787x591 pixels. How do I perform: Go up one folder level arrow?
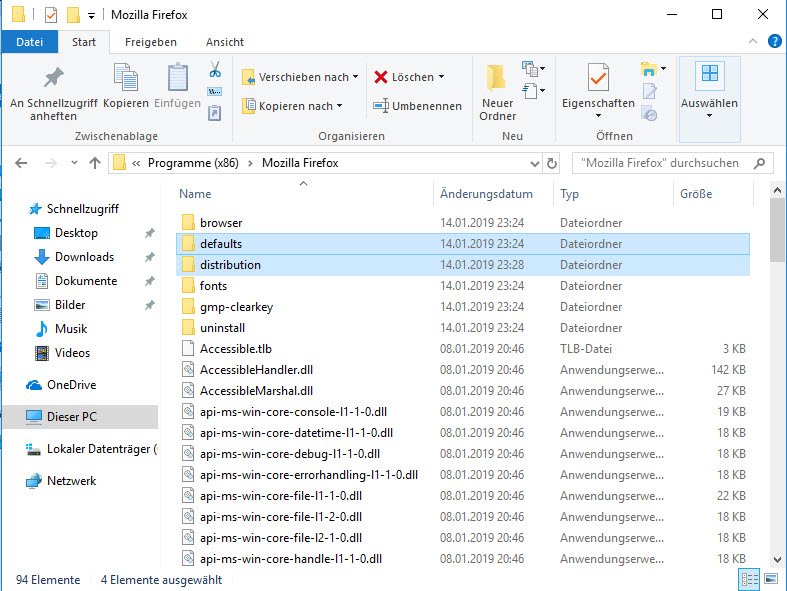point(95,163)
